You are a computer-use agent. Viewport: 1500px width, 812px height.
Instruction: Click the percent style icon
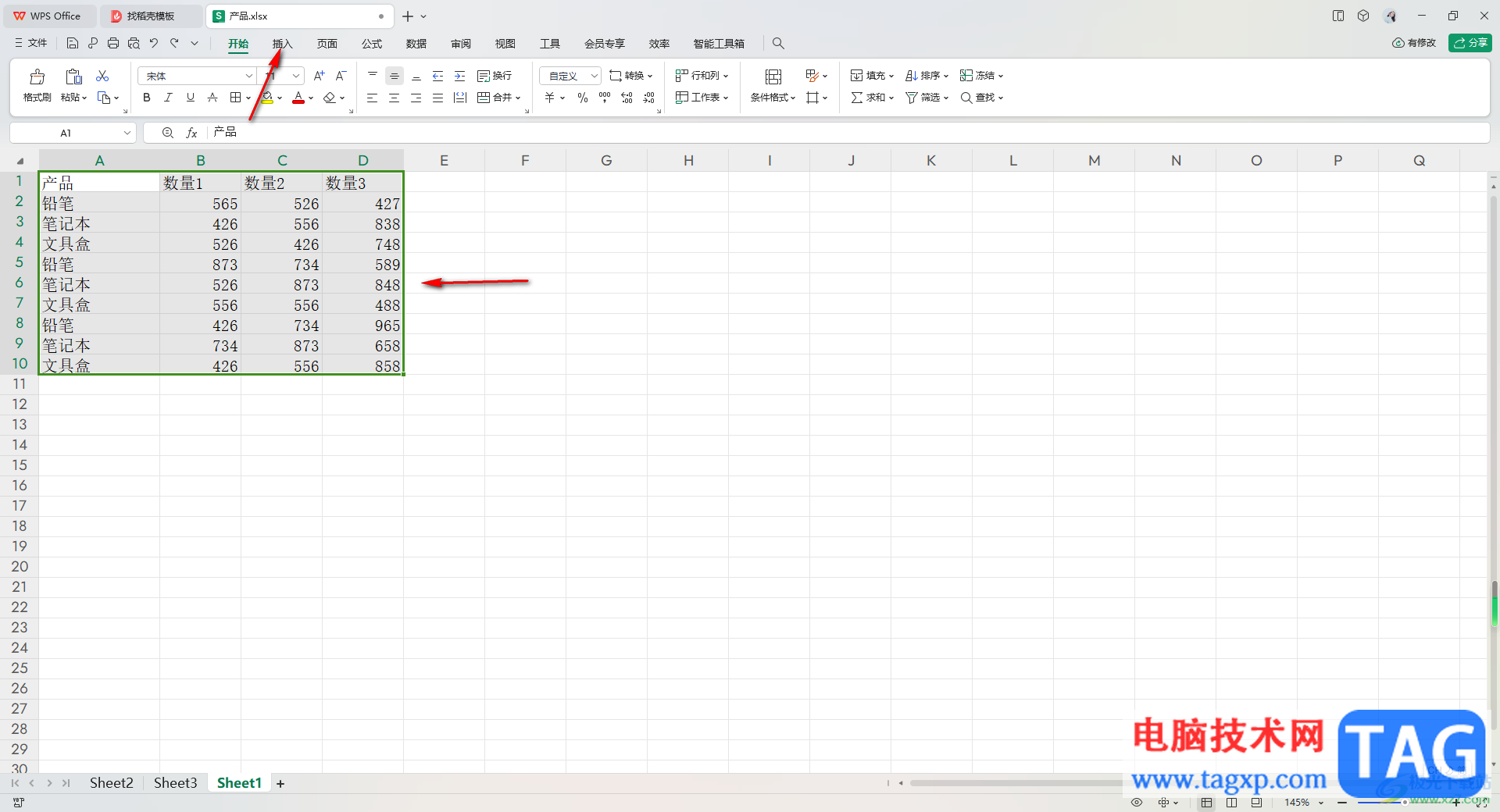583,98
